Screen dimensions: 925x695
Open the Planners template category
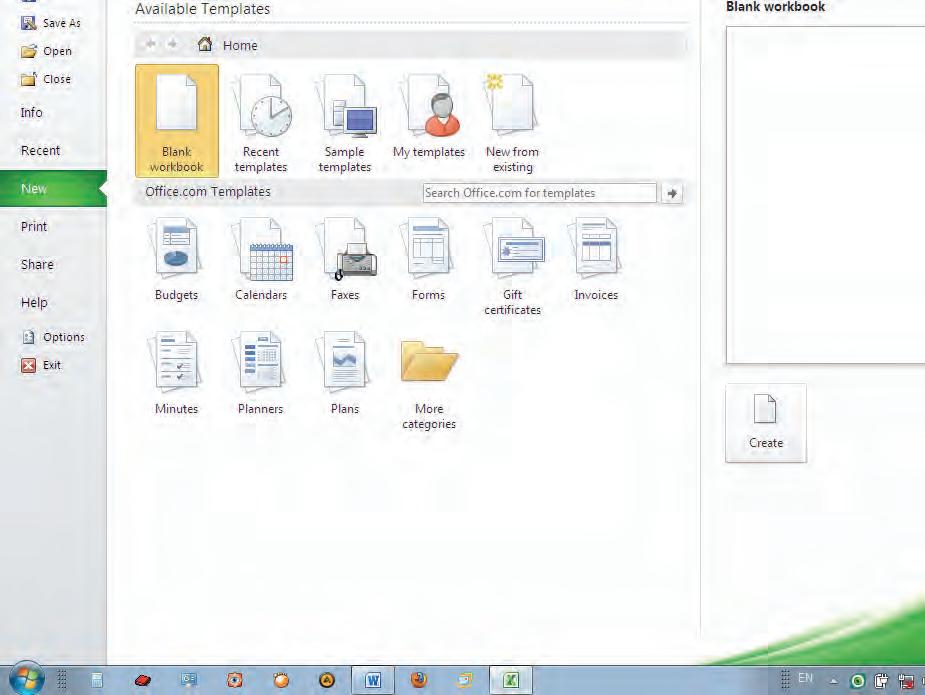tap(260, 373)
